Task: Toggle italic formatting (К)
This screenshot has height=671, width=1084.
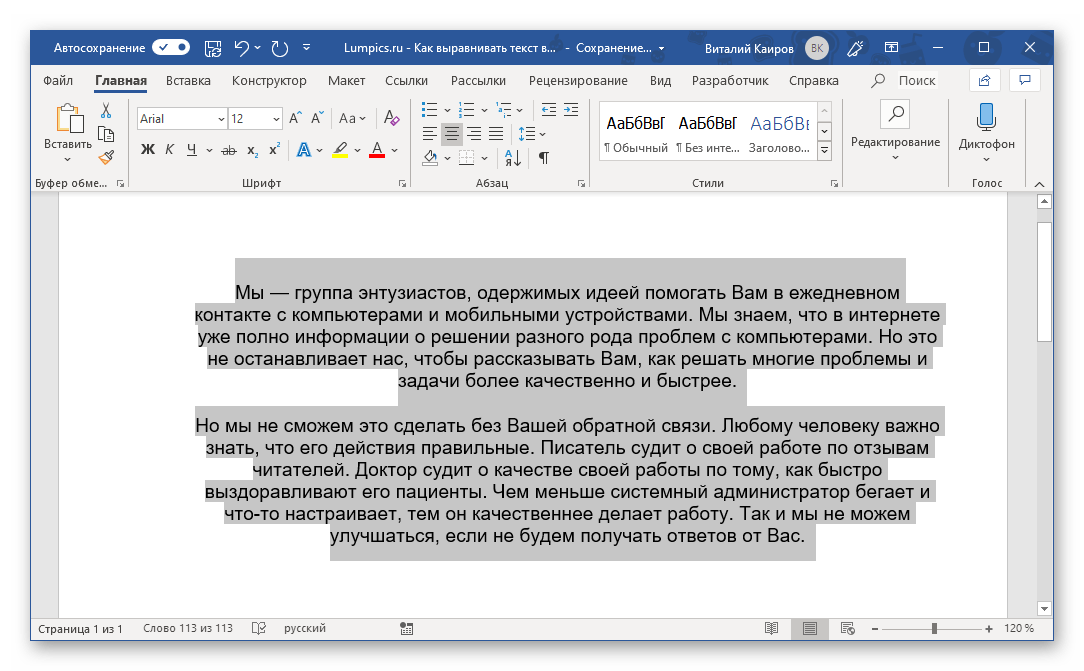Action: point(169,150)
